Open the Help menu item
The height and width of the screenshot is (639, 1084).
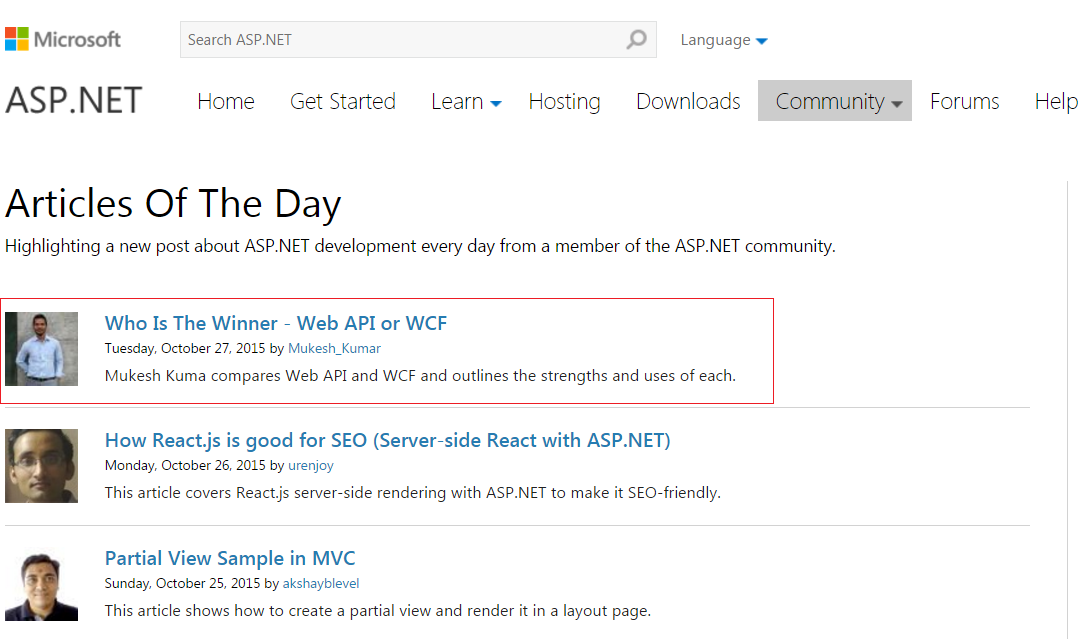(1056, 102)
